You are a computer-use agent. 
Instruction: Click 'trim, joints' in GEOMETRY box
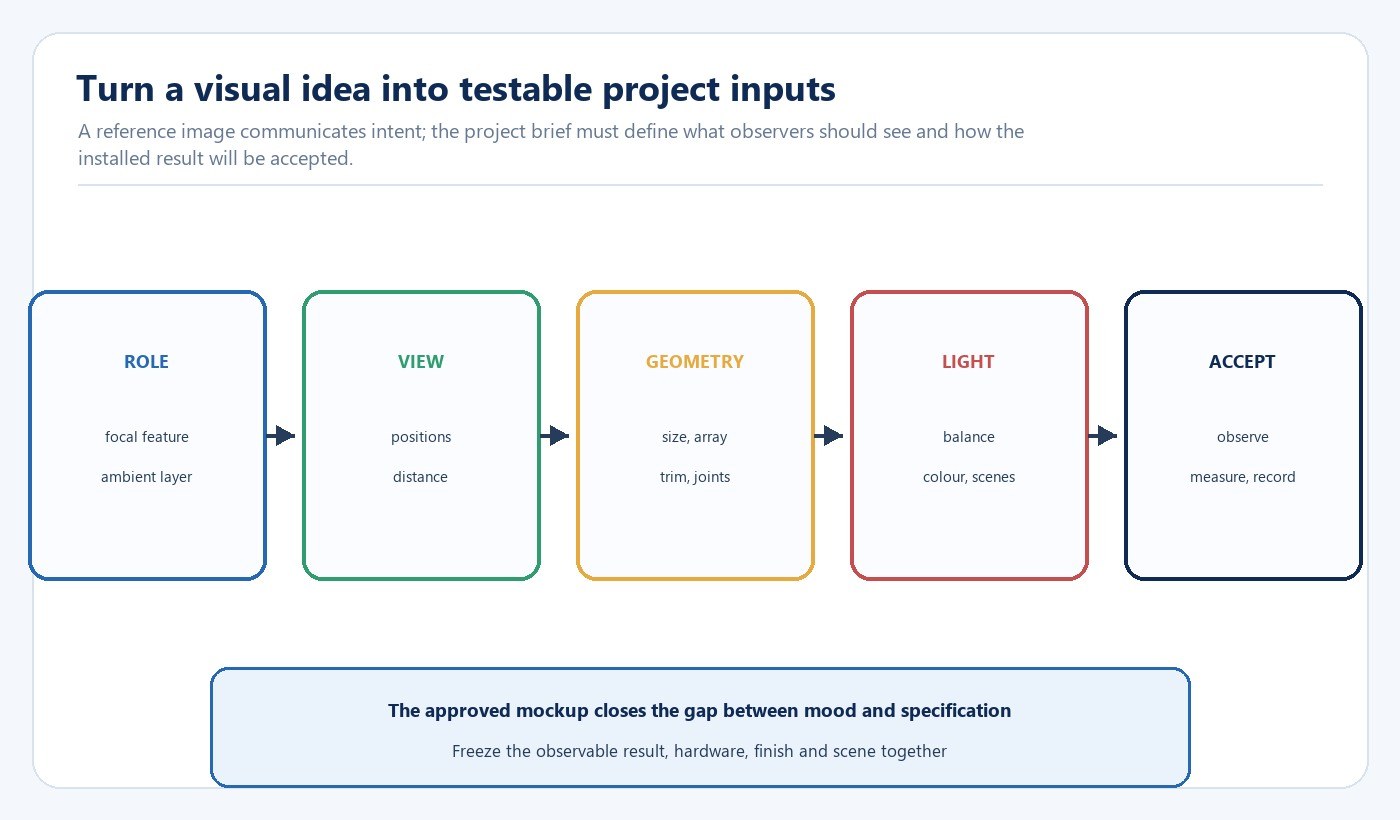[695, 477]
